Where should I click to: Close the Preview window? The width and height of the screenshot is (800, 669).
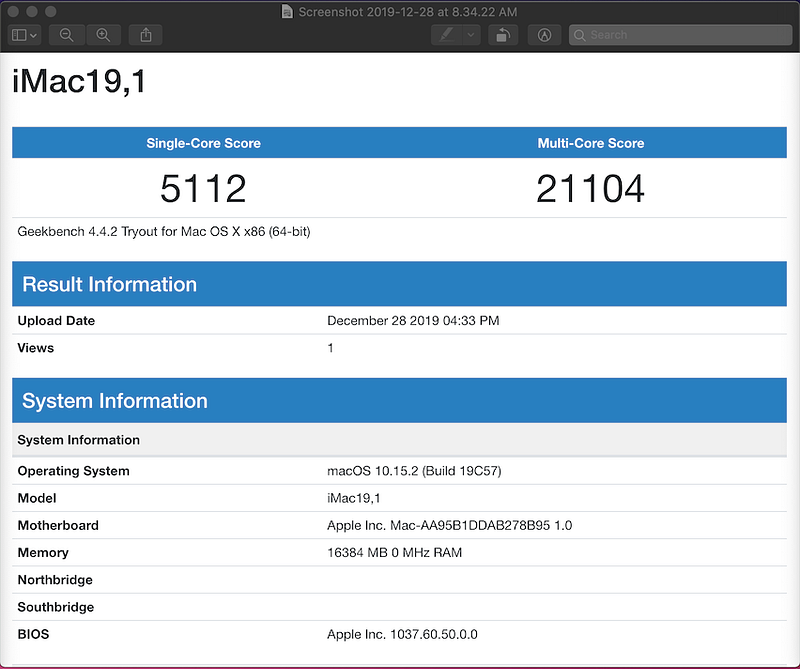(13, 11)
